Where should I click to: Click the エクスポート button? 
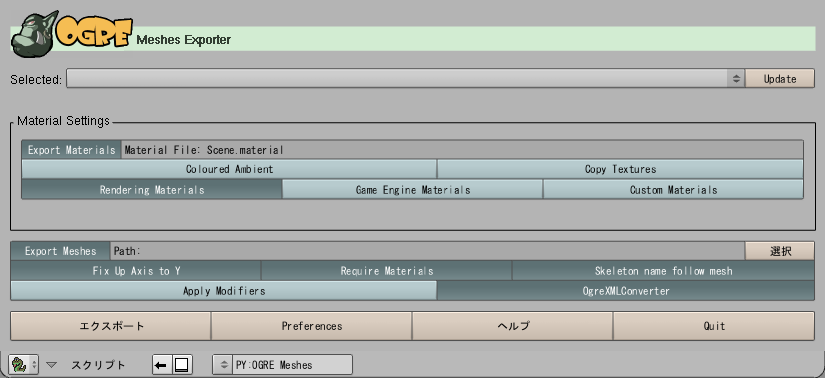(111, 326)
